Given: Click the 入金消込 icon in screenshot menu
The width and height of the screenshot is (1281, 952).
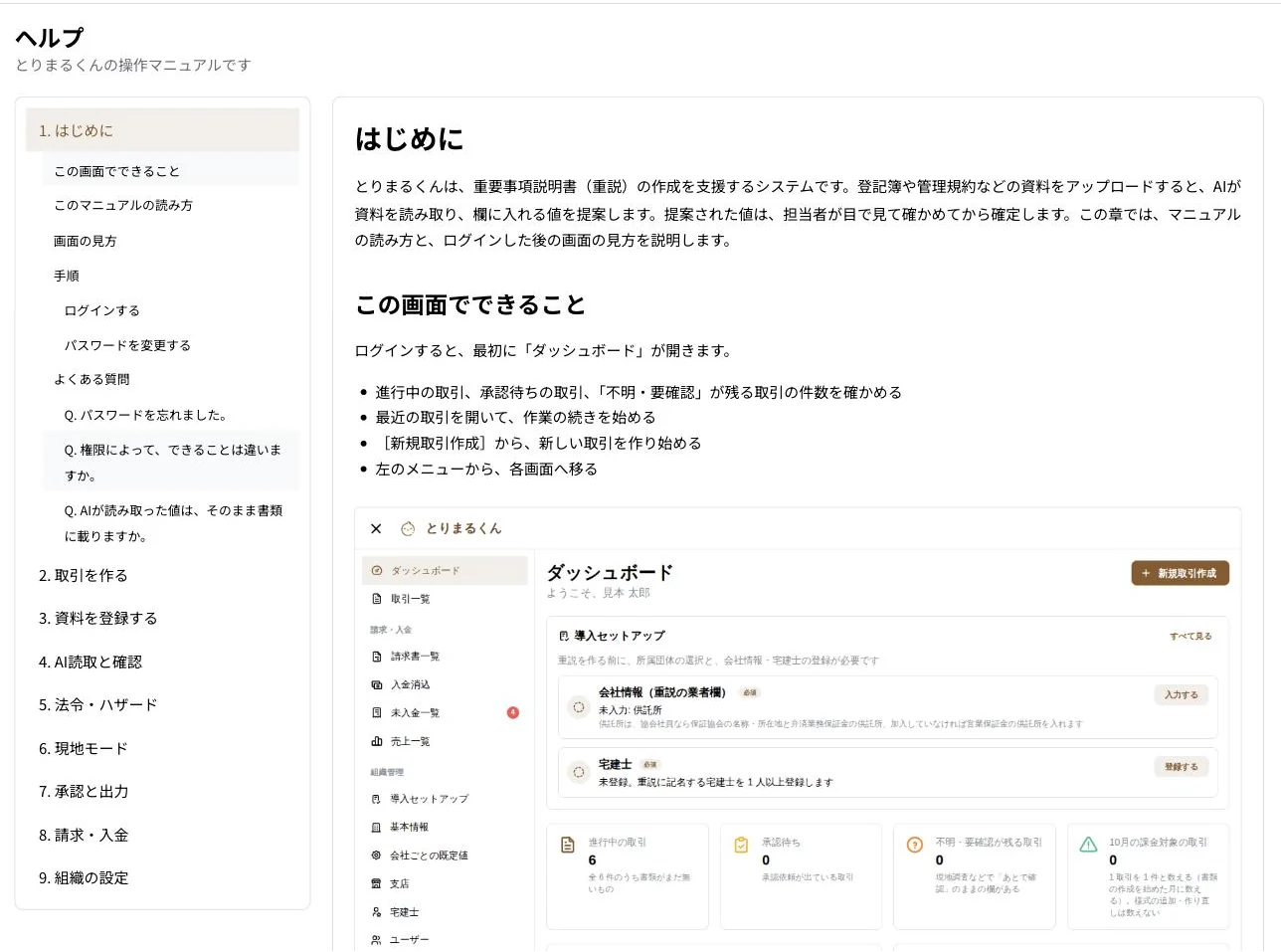Looking at the screenshot, I should coord(377,684).
